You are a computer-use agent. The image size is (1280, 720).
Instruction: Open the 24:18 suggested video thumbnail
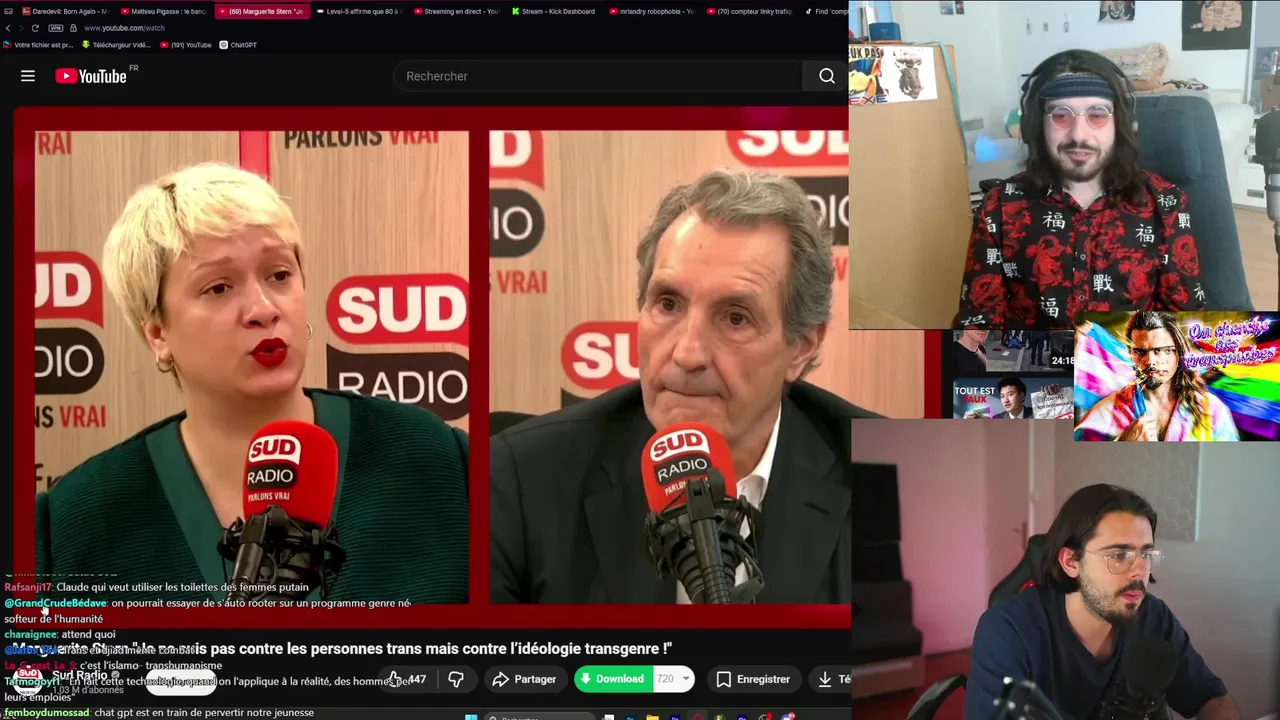coord(1012,351)
